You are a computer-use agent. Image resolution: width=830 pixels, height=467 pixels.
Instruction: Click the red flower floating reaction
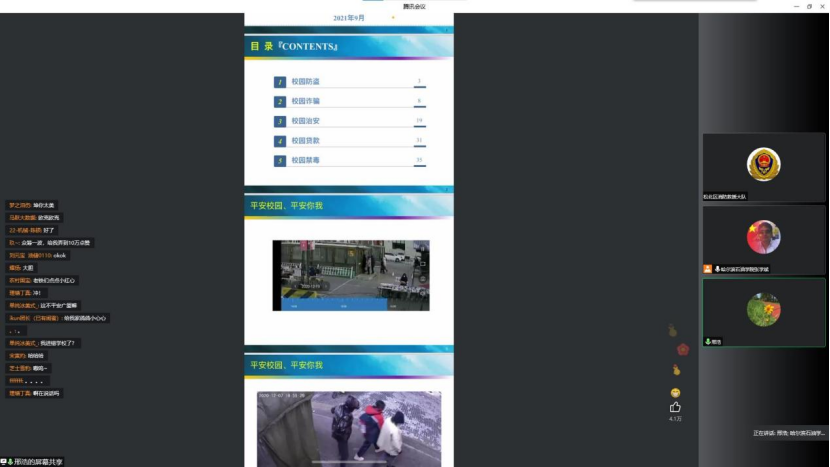click(683, 349)
